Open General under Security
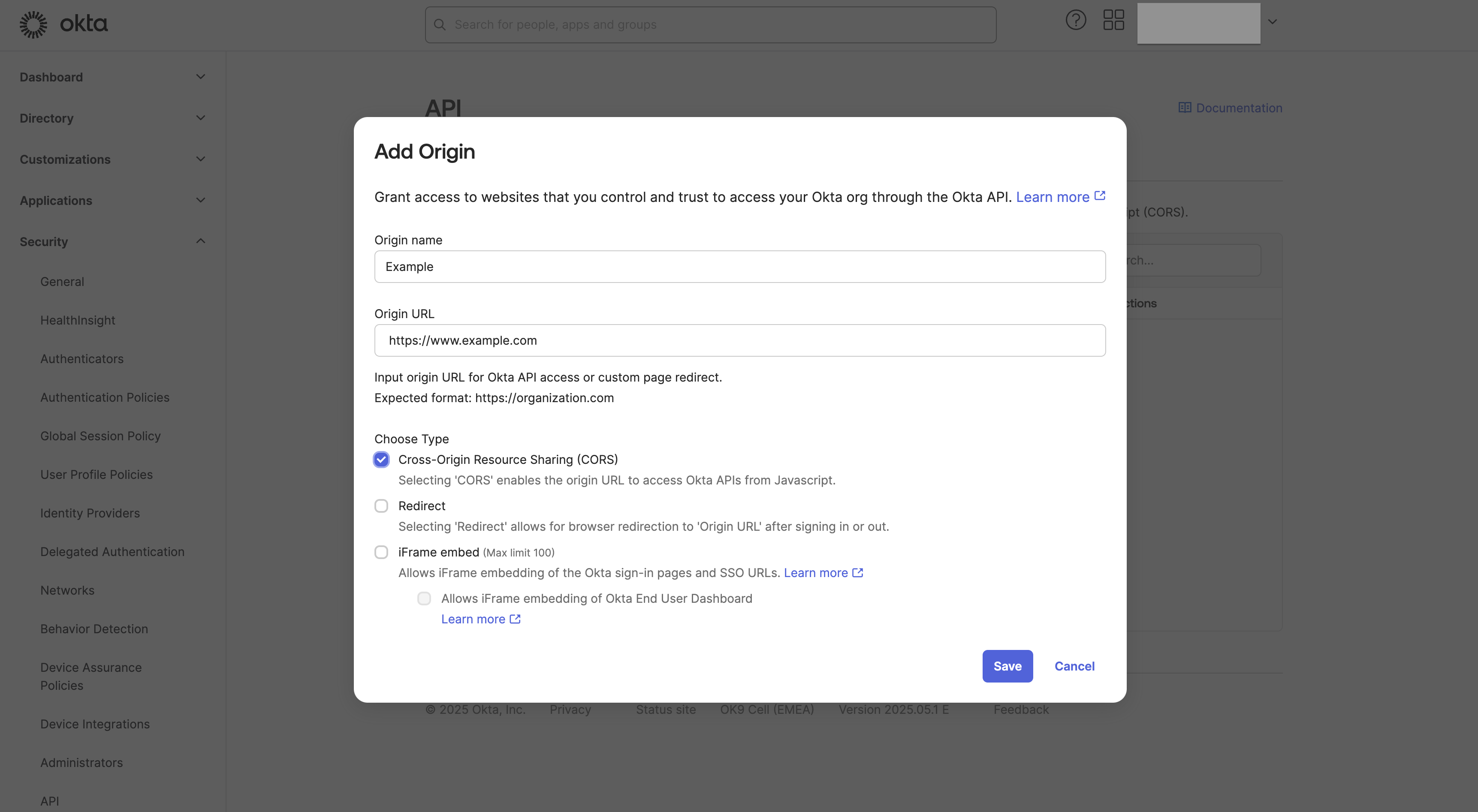The width and height of the screenshot is (1478, 812). [x=62, y=282]
